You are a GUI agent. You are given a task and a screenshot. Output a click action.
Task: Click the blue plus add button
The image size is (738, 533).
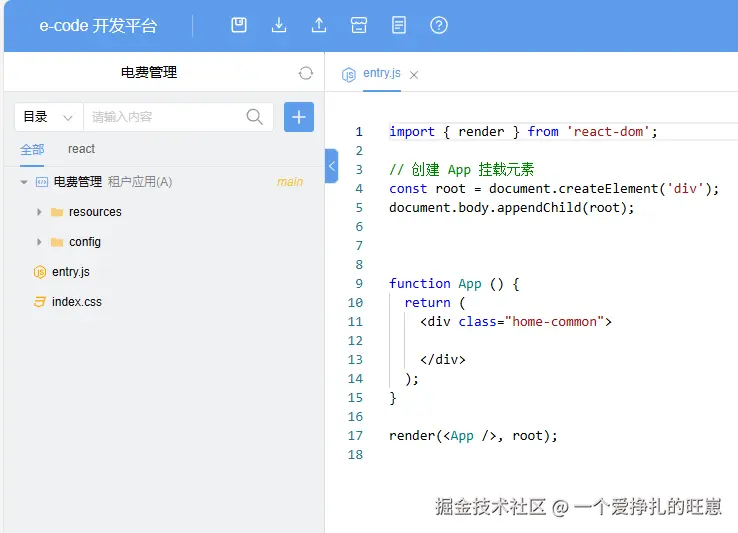[299, 117]
